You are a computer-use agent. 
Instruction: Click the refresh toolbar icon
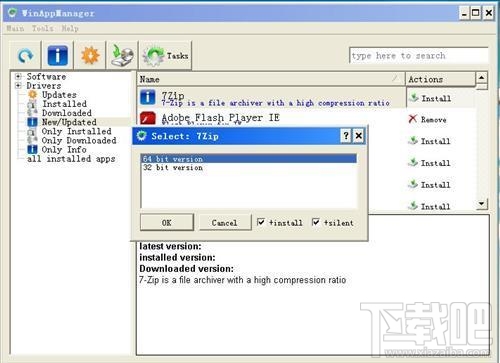coord(25,55)
